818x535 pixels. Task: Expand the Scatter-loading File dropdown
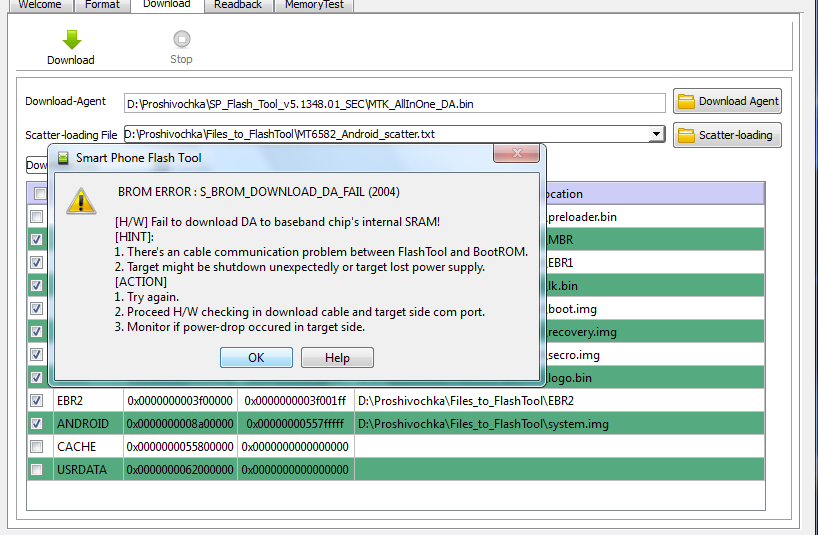click(656, 134)
